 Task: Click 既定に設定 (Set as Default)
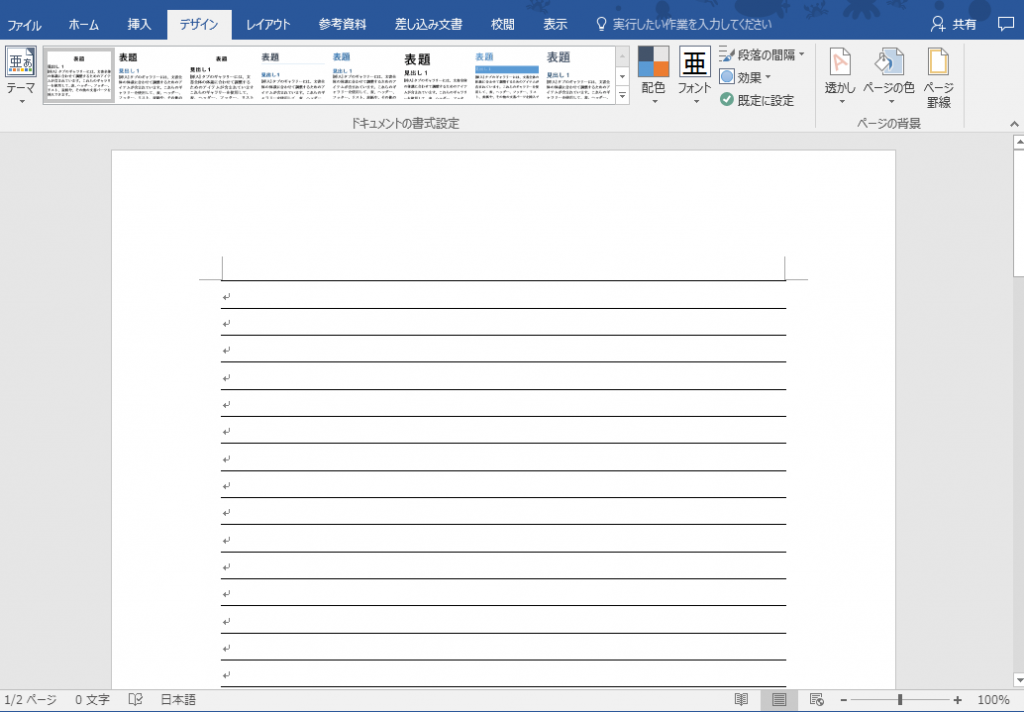[757, 100]
